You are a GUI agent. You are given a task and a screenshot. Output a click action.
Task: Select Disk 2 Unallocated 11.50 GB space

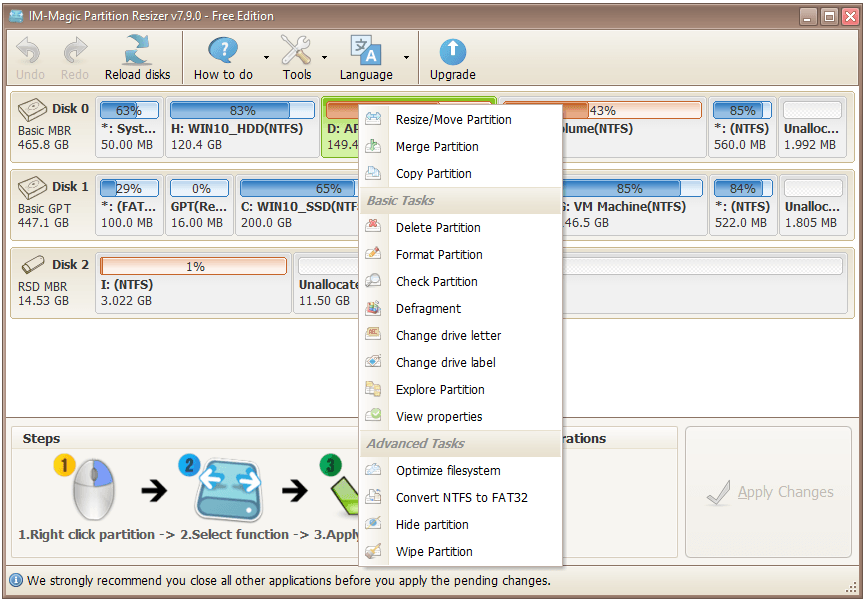(327, 283)
